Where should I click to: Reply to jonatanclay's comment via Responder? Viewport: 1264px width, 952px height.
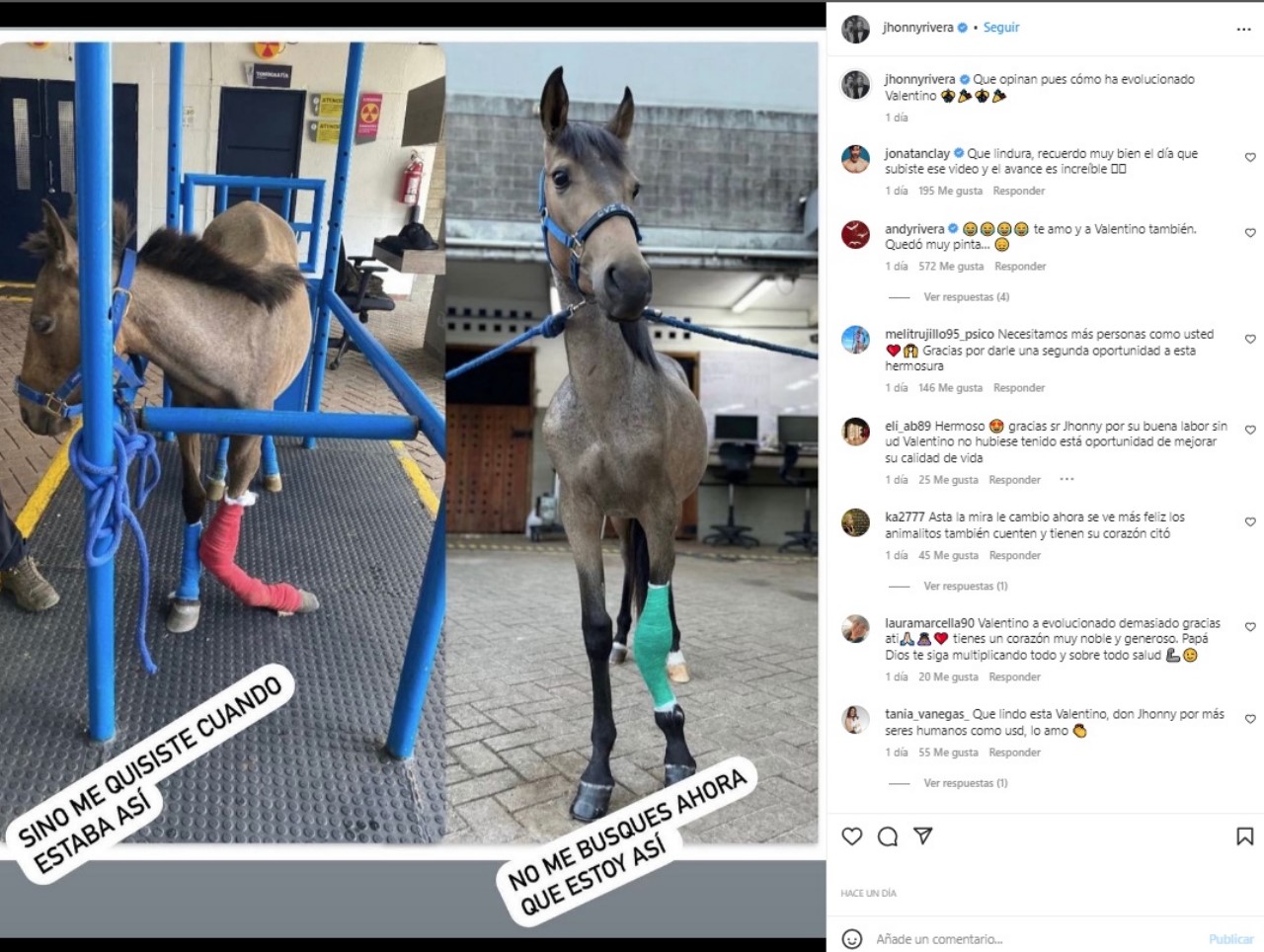click(x=1018, y=191)
